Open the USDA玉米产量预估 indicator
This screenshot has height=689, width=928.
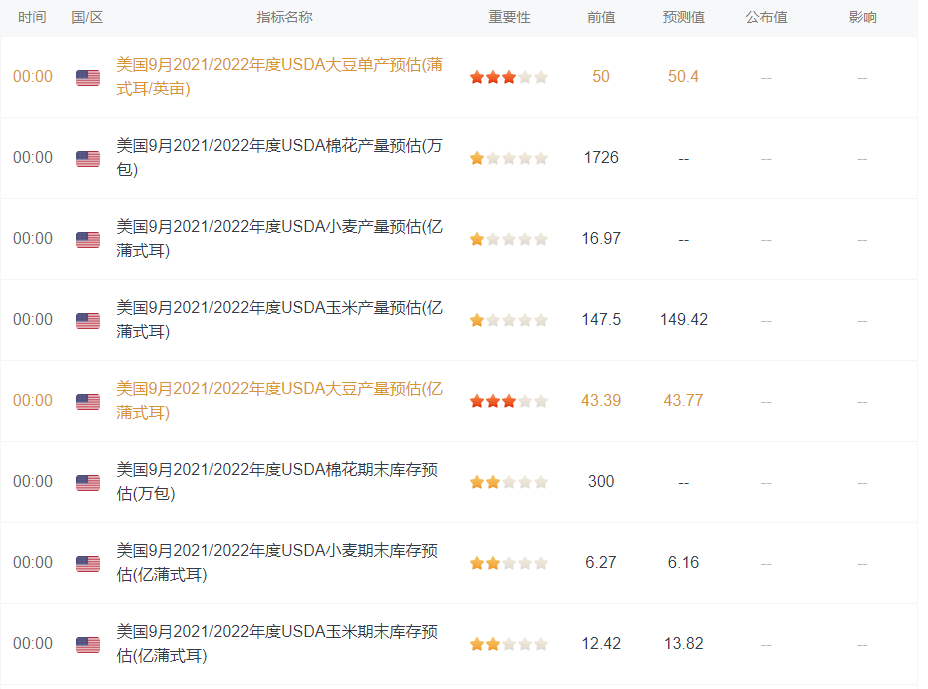coord(279,320)
